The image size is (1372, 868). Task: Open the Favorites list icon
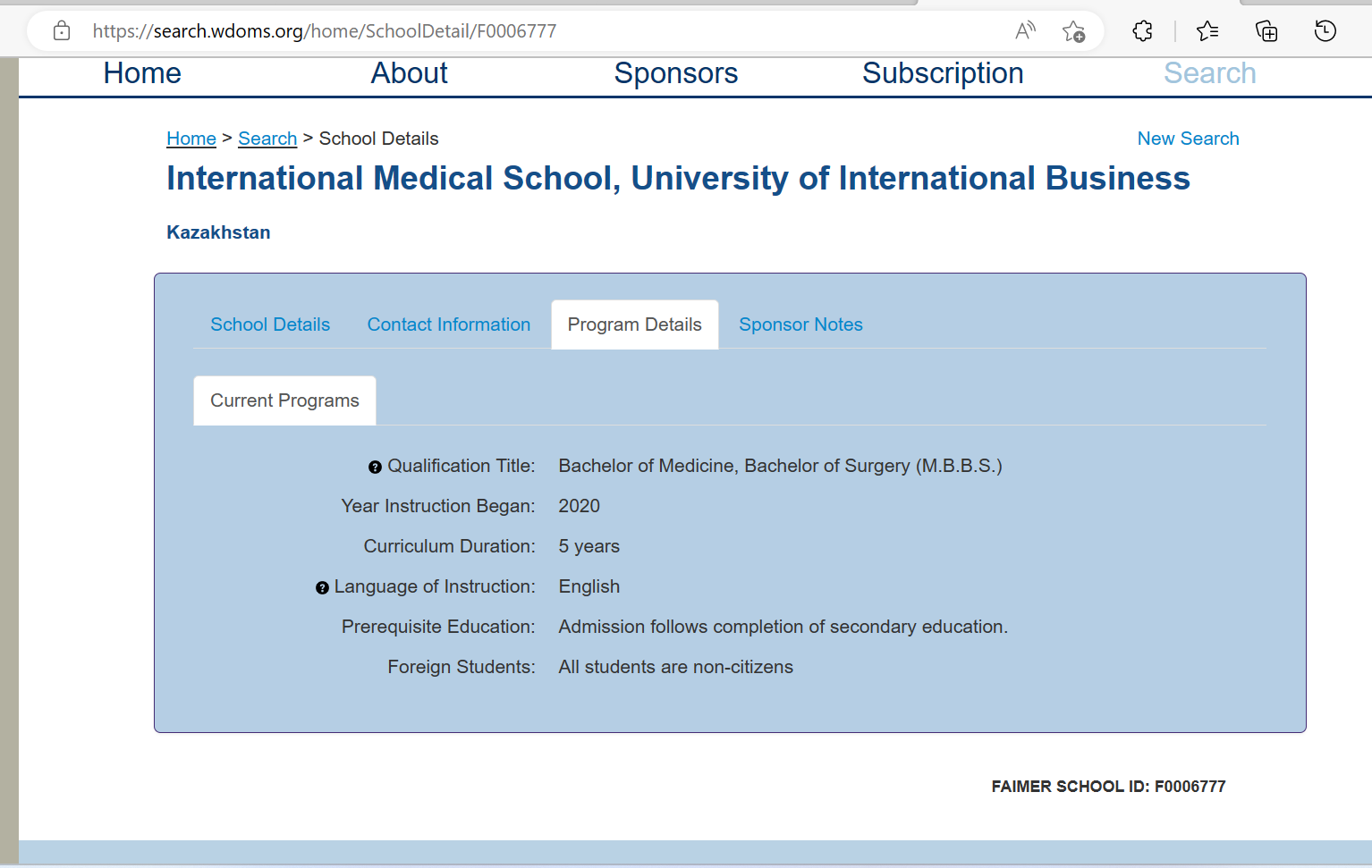click(x=1207, y=31)
